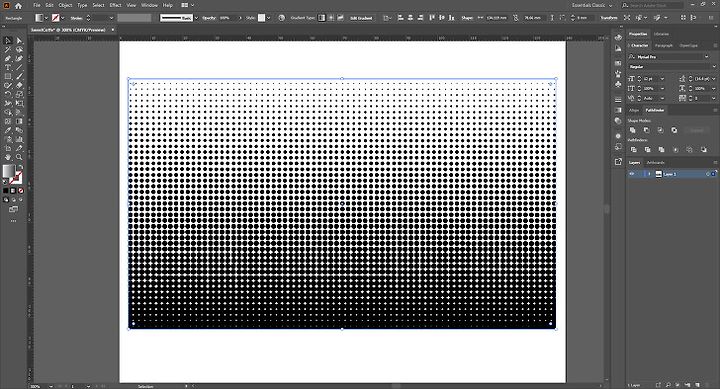Select the Hand tool

pyautogui.click(x=8, y=158)
